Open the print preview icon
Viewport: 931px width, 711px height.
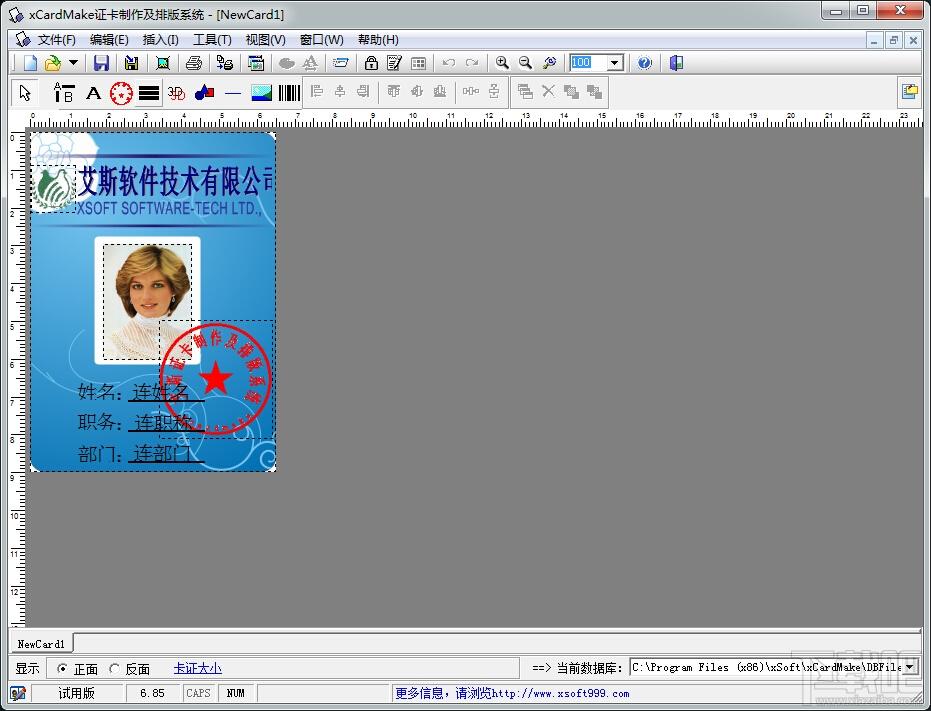[256, 63]
